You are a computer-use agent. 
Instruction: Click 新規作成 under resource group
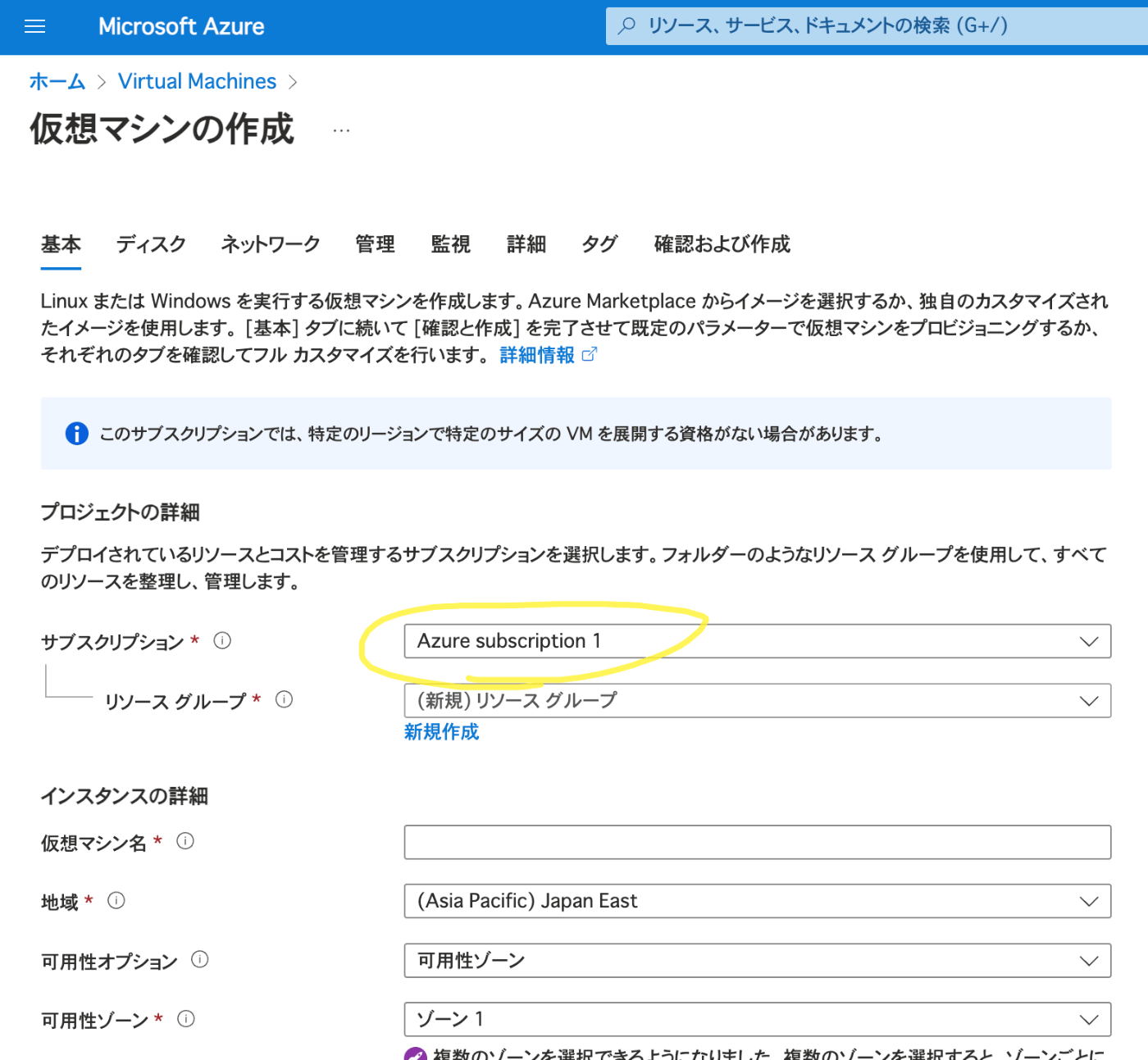pos(441,732)
